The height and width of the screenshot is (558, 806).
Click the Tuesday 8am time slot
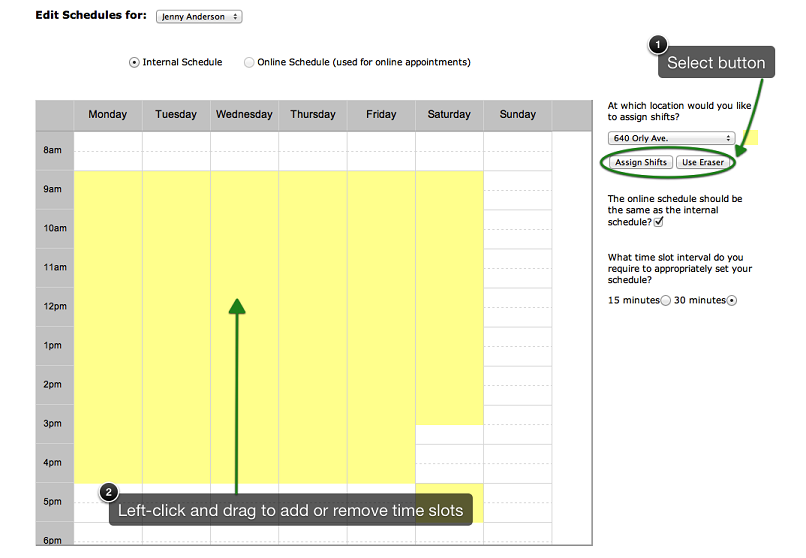[176, 151]
